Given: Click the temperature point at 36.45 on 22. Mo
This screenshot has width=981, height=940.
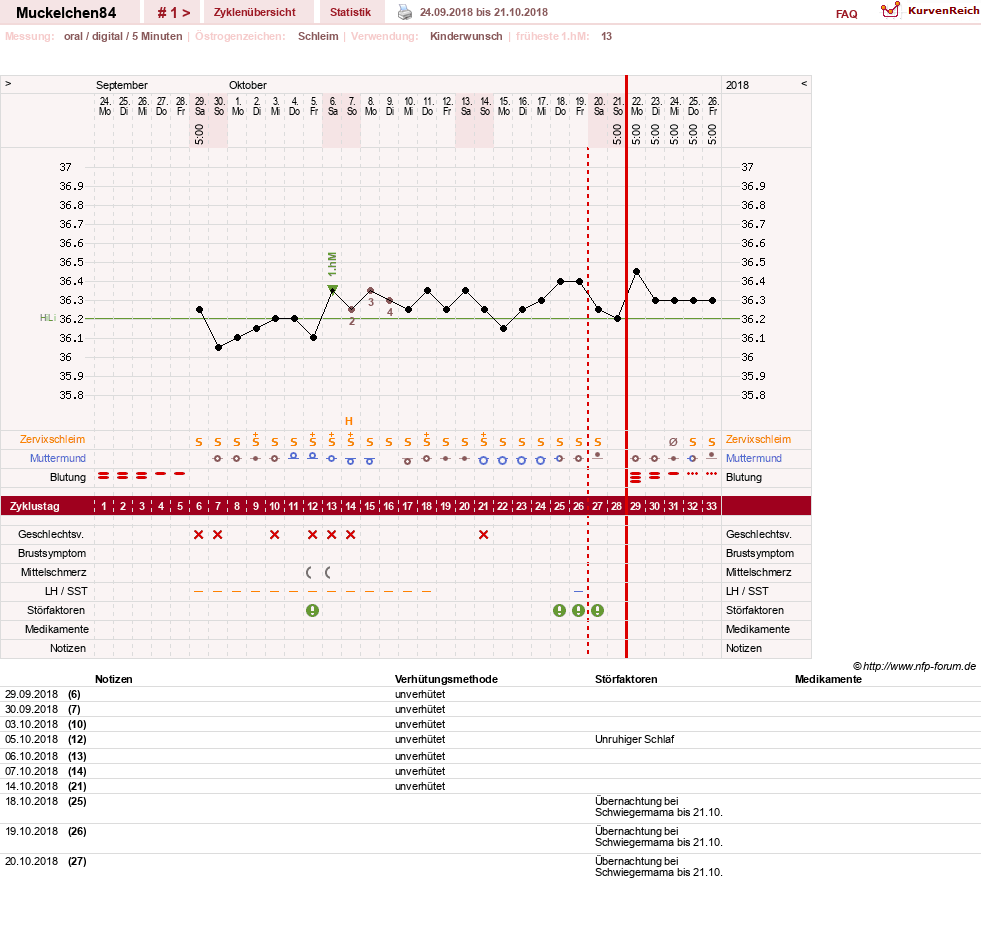Looking at the screenshot, I should (636, 272).
